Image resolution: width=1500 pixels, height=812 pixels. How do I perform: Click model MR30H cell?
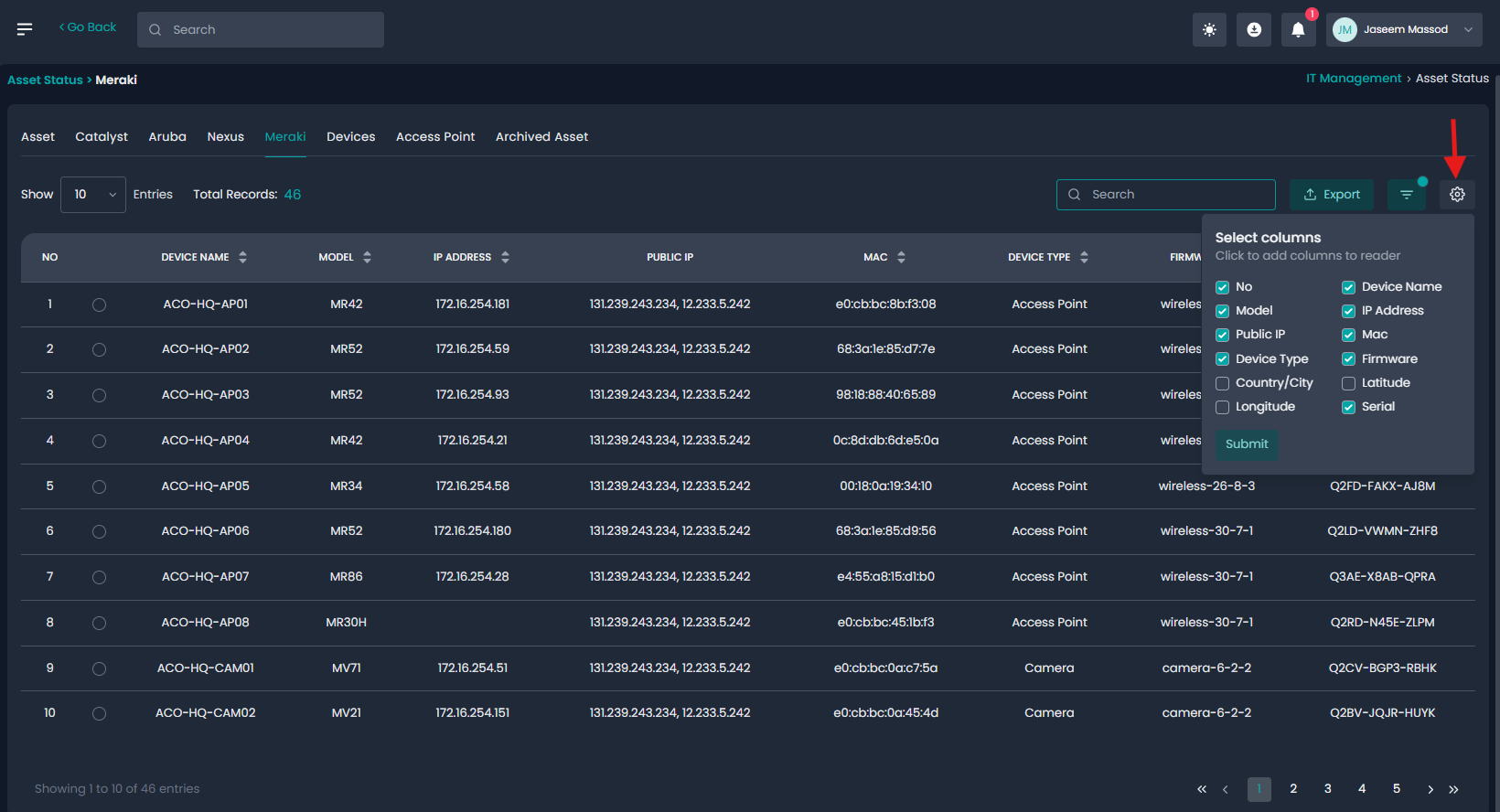click(347, 623)
